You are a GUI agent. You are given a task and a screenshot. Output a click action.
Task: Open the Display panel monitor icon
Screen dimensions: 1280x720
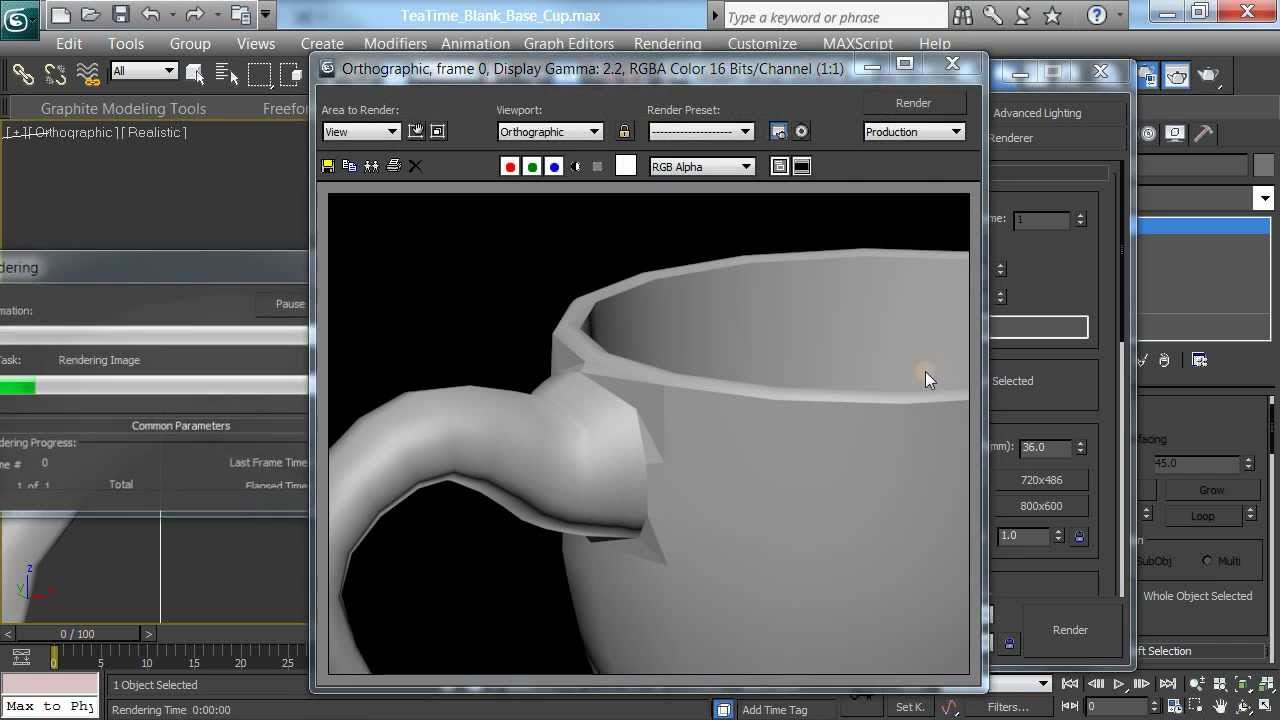(1176, 133)
